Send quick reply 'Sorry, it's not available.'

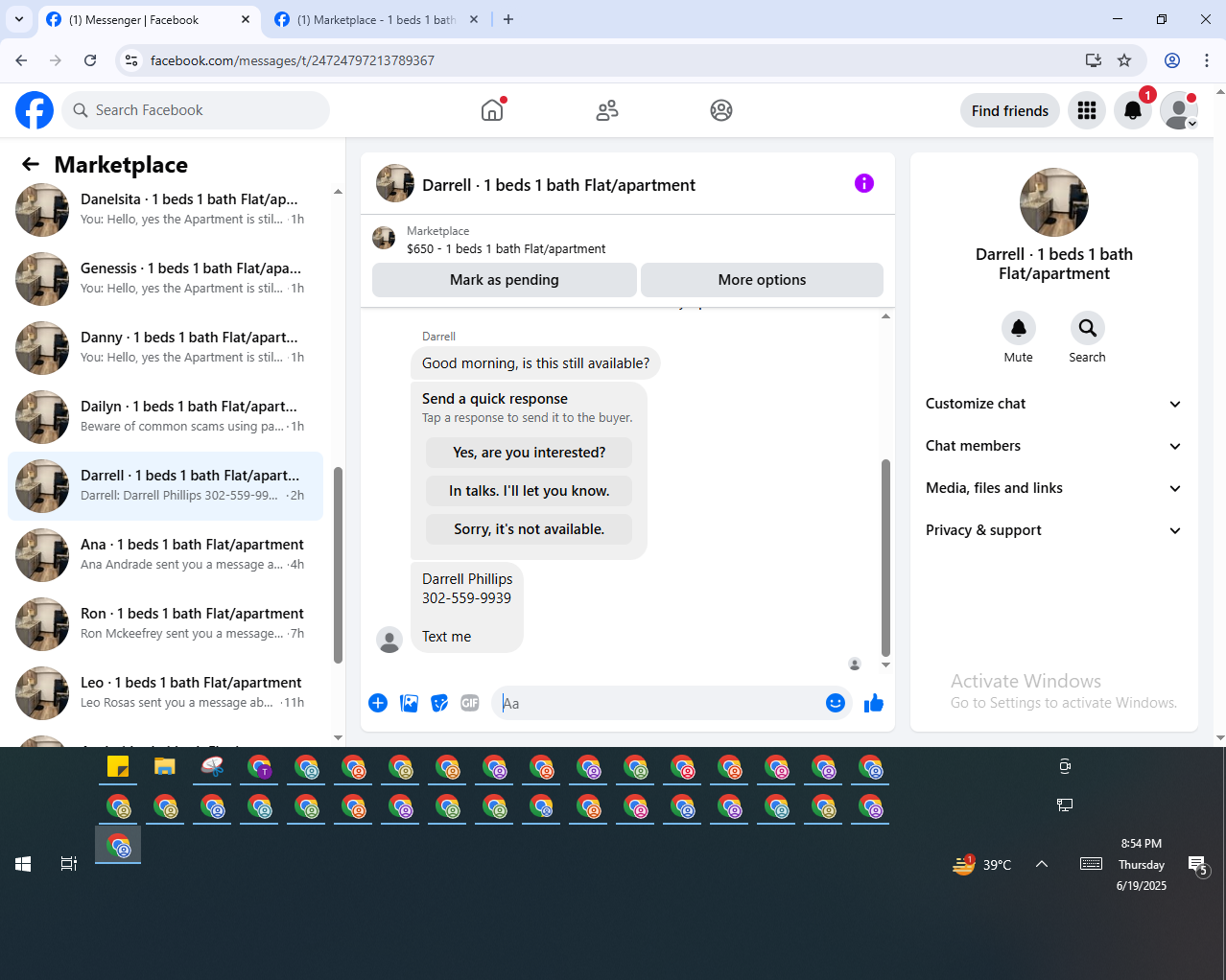click(530, 529)
